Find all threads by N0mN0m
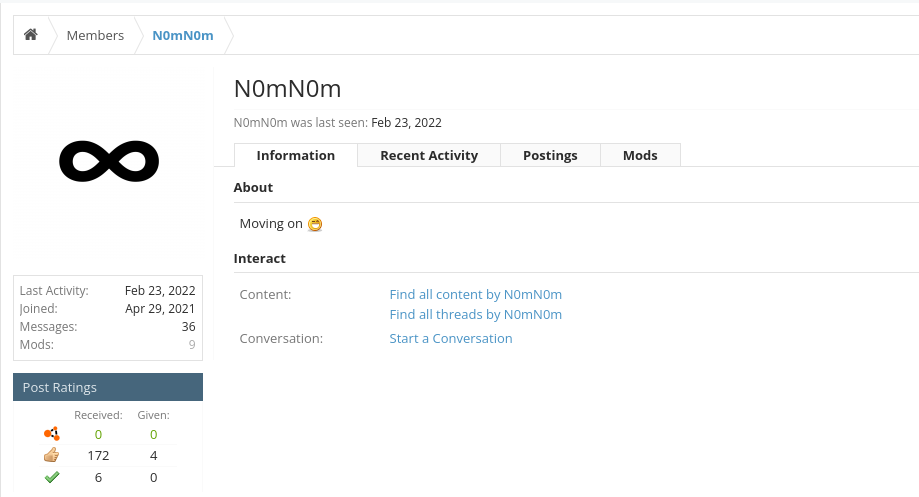This screenshot has width=919, height=497. (x=475, y=314)
